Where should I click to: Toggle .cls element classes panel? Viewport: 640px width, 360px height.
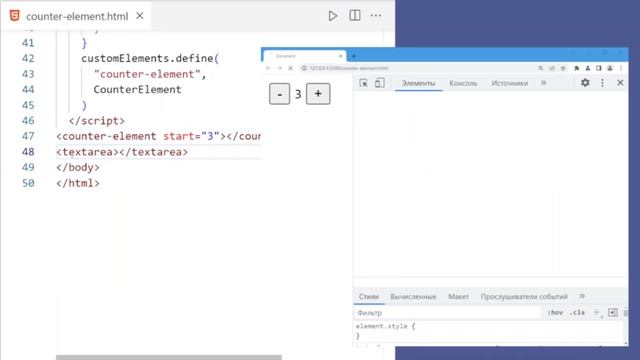pyautogui.click(x=577, y=313)
